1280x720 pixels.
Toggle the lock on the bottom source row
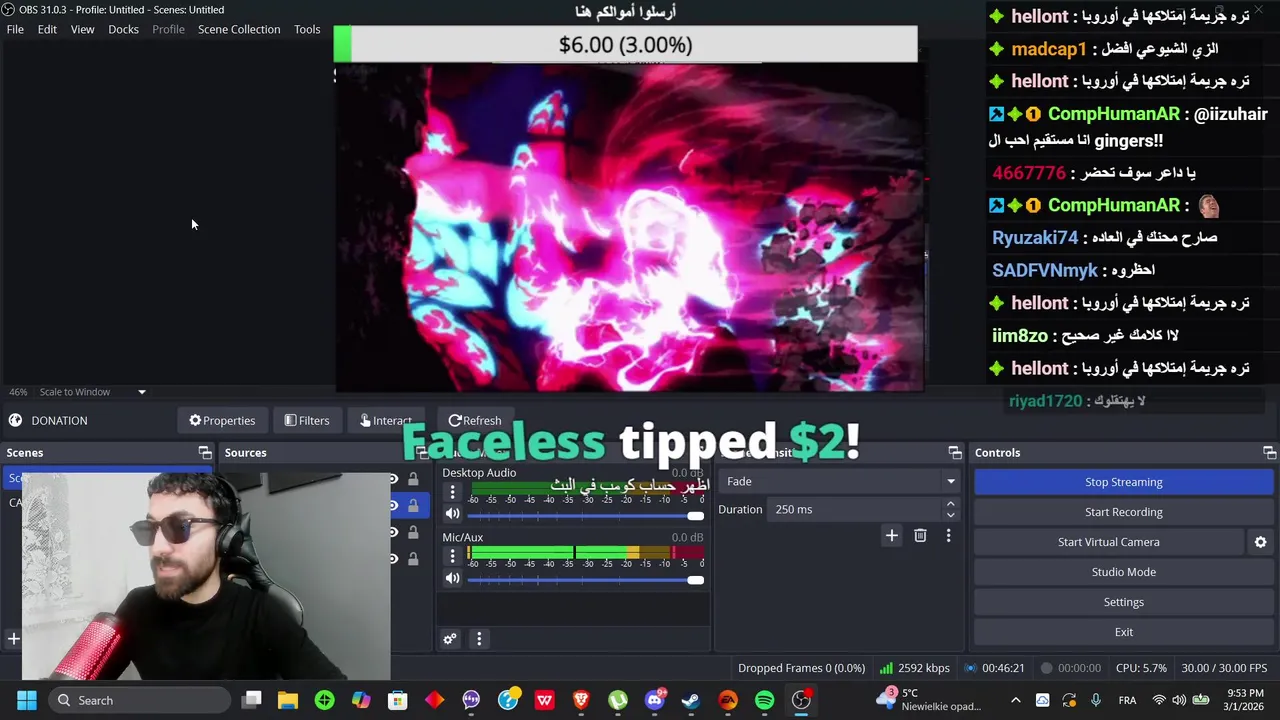click(x=413, y=559)
